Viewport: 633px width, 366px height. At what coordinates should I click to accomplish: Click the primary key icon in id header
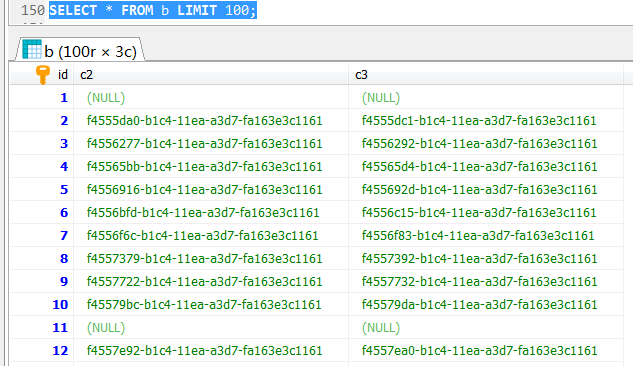point(42,75)
